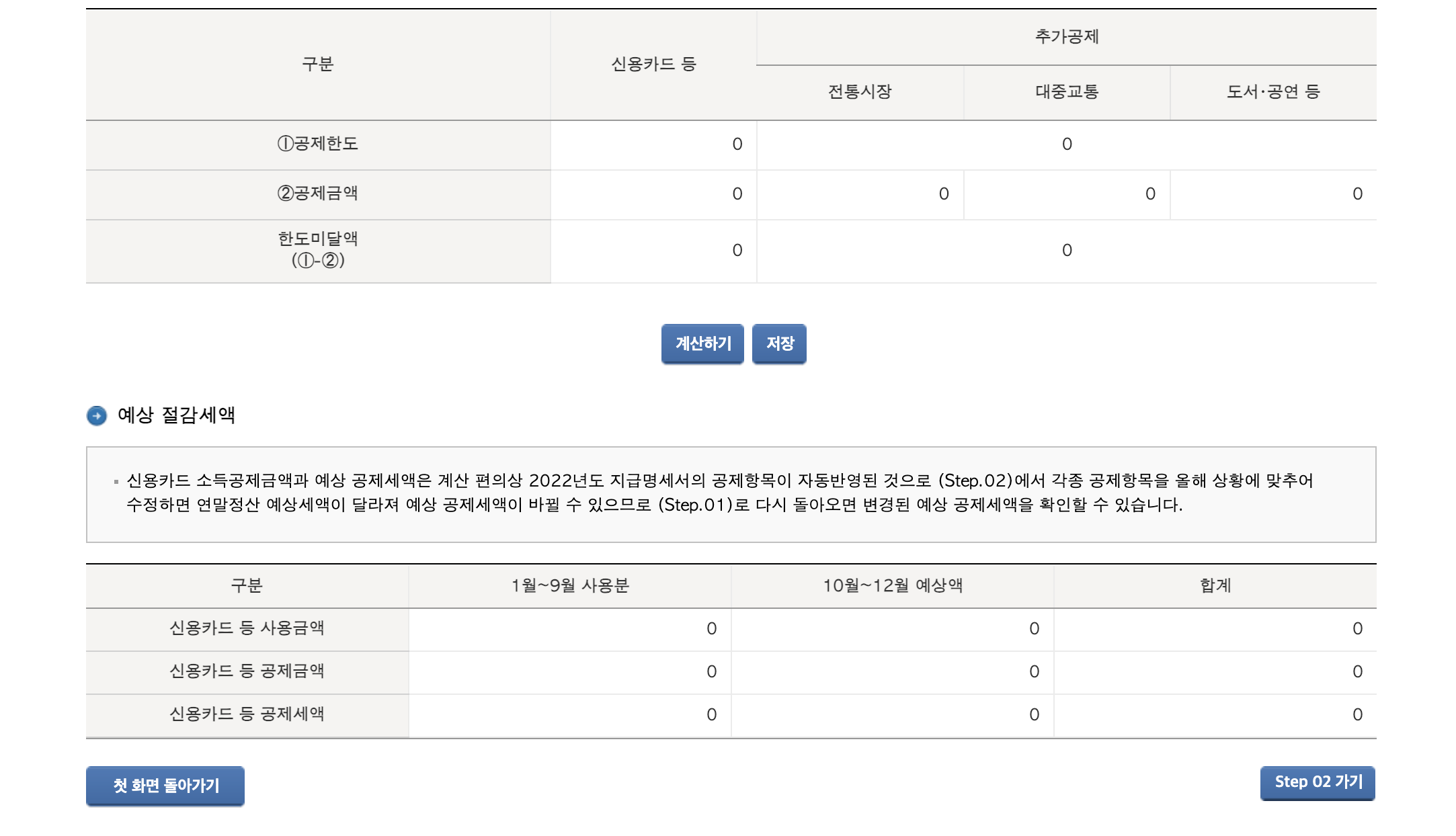Click the 추가공제 column header

(1065, 37)
